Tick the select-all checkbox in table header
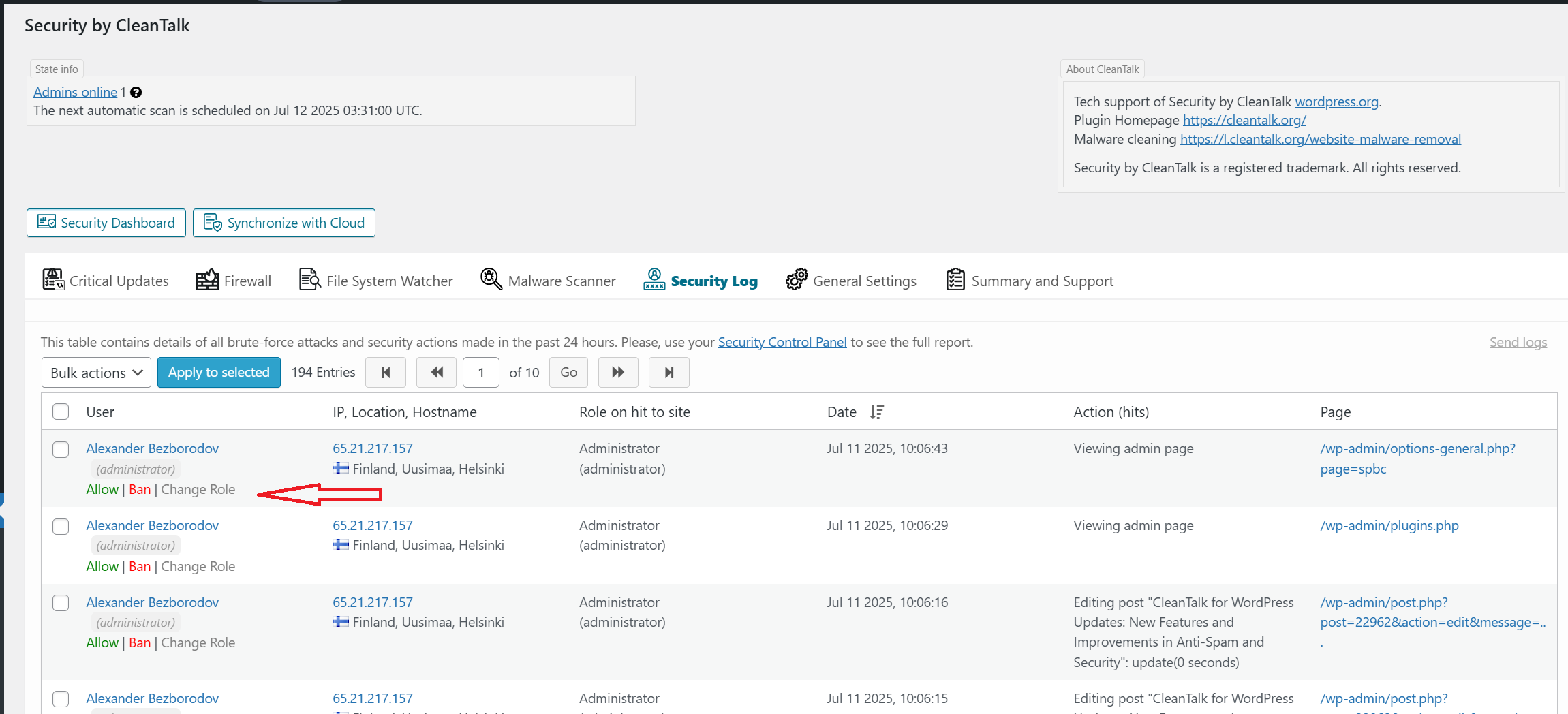This screenshot has width=1568, height=714. point(61,412)
